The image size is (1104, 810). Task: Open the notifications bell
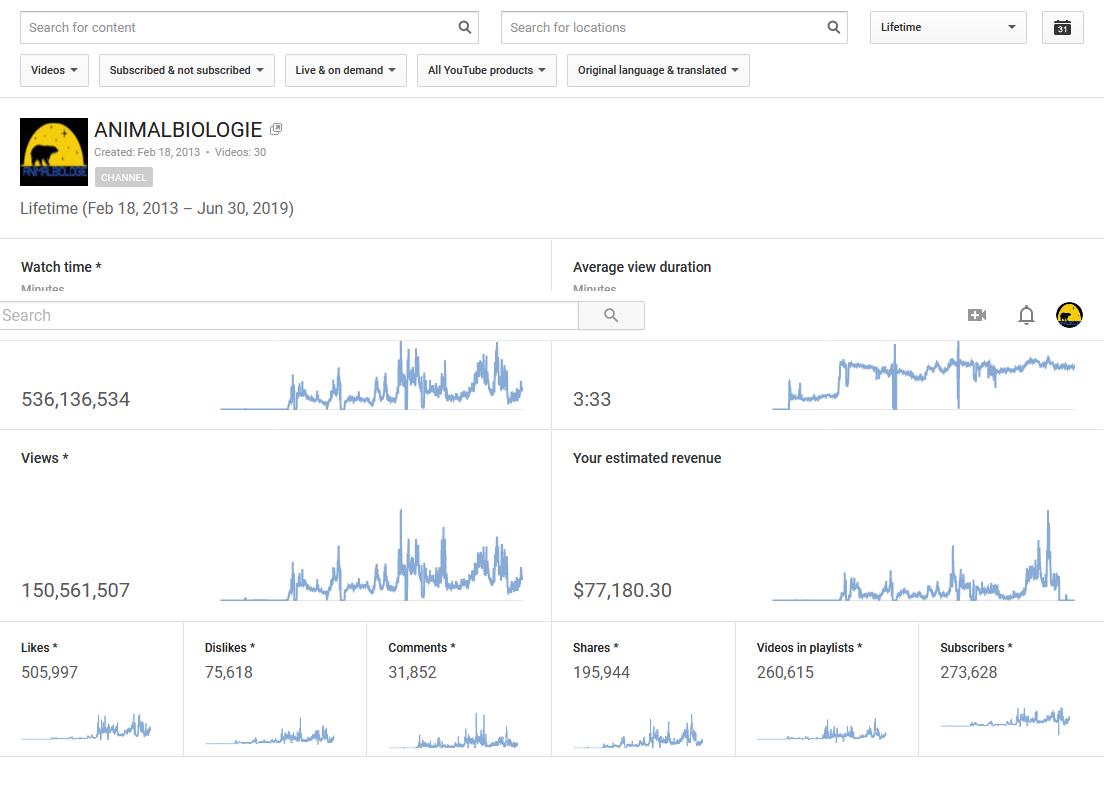[1027, 315]
